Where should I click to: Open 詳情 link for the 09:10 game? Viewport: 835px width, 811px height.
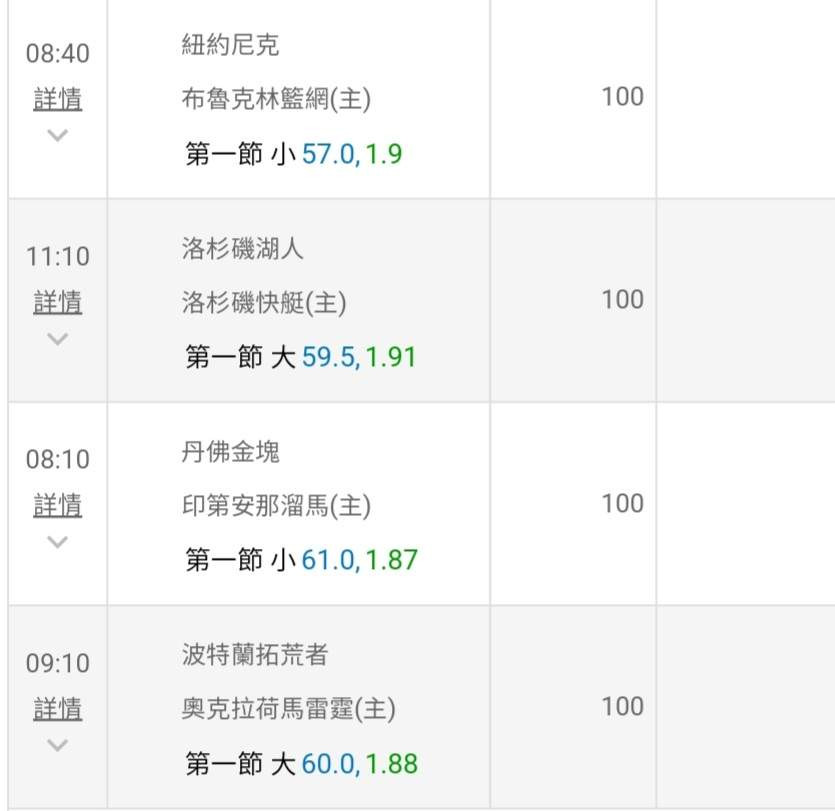[x=58, y=709]
